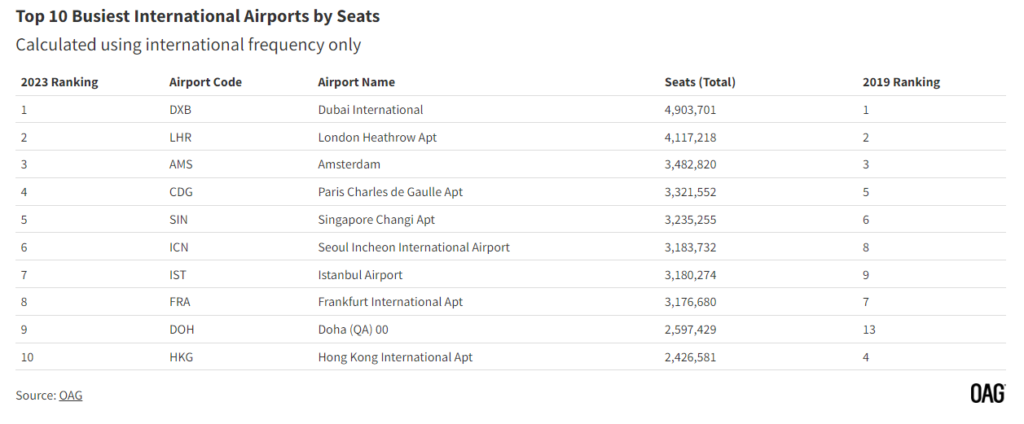Click Seoul Incheon International Airport name
Image resolution: width=1024 pixels, height=424 pixels.
click(414, 247)
